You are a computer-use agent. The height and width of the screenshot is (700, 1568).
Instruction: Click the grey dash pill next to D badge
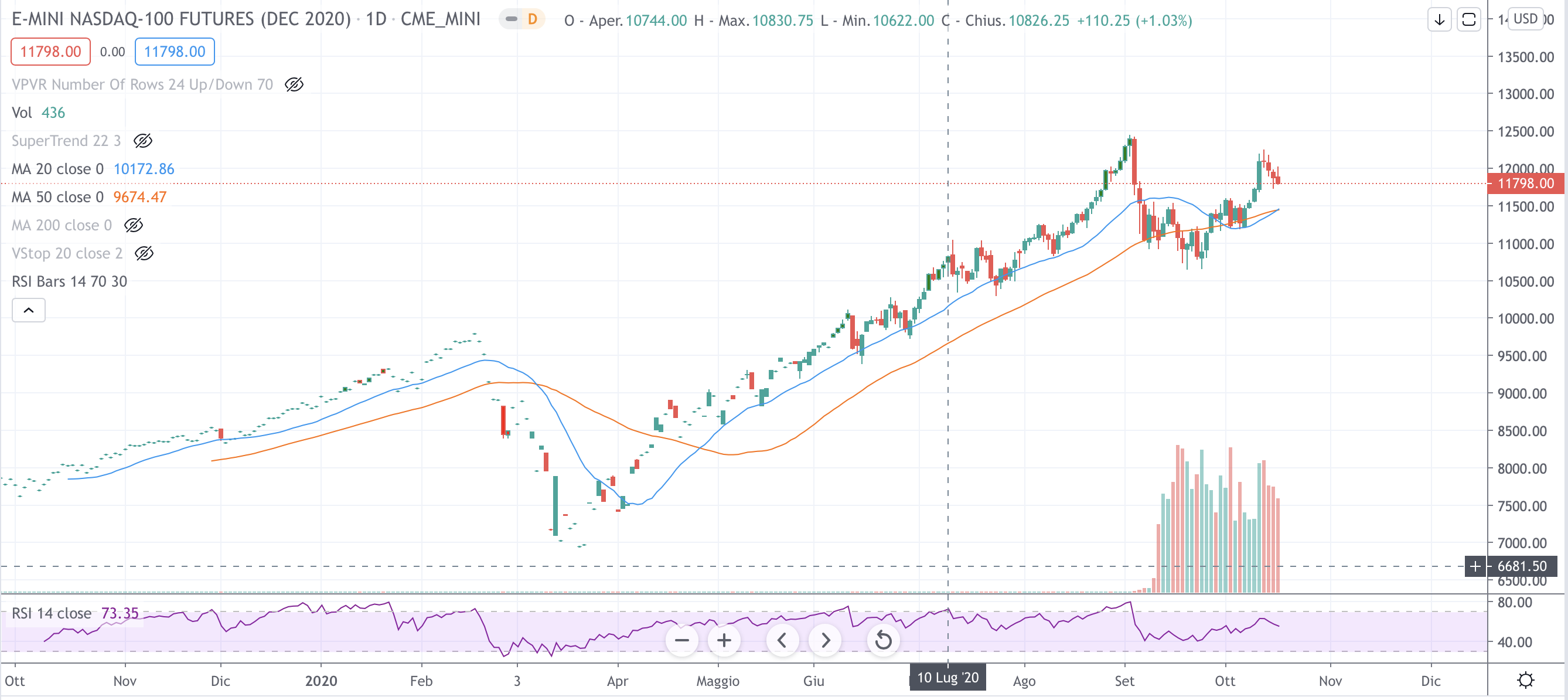click(x=512, y=19)
